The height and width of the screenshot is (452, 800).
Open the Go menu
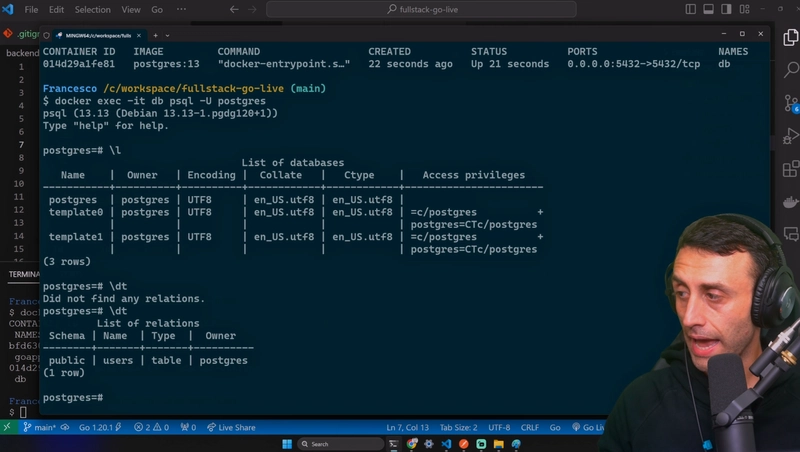point(157,10)
